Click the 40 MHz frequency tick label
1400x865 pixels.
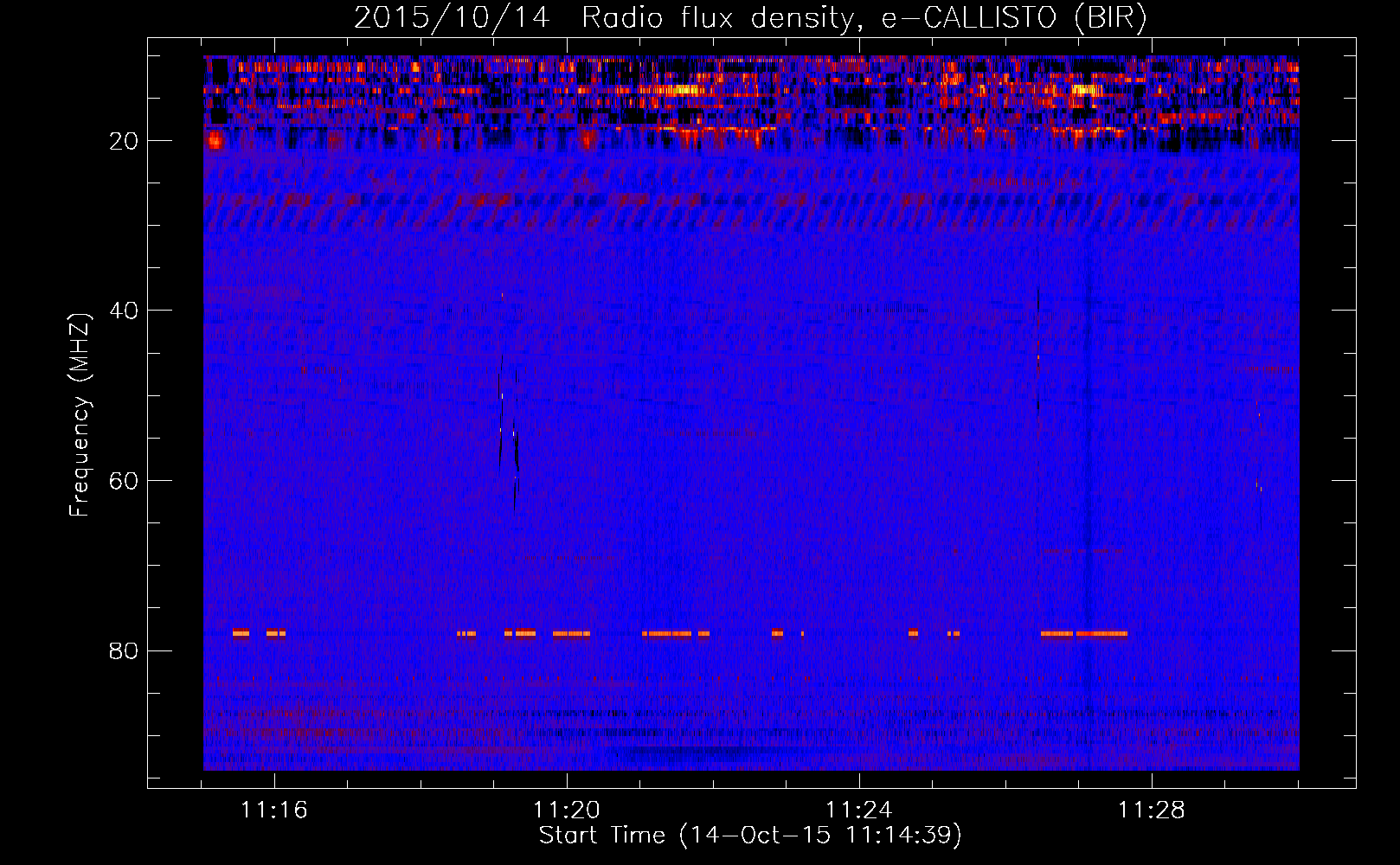(x=124, y=311)
